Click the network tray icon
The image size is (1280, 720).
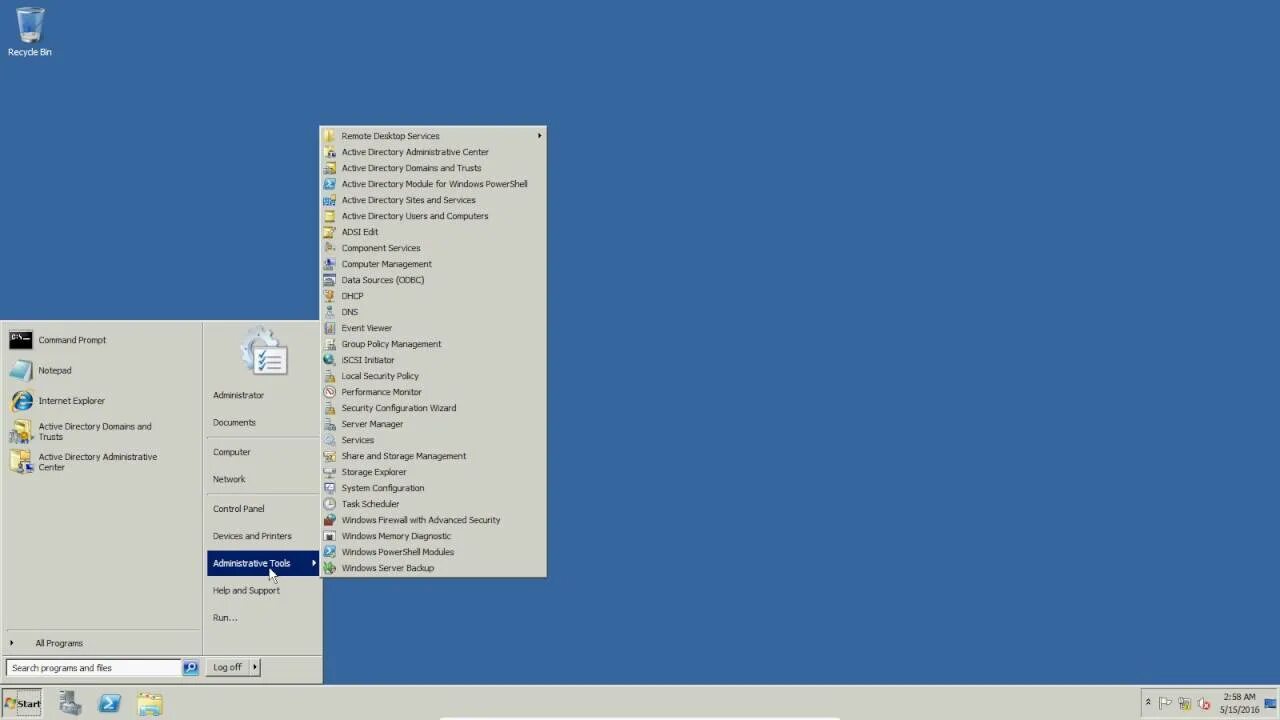(x=1184, y=703)
